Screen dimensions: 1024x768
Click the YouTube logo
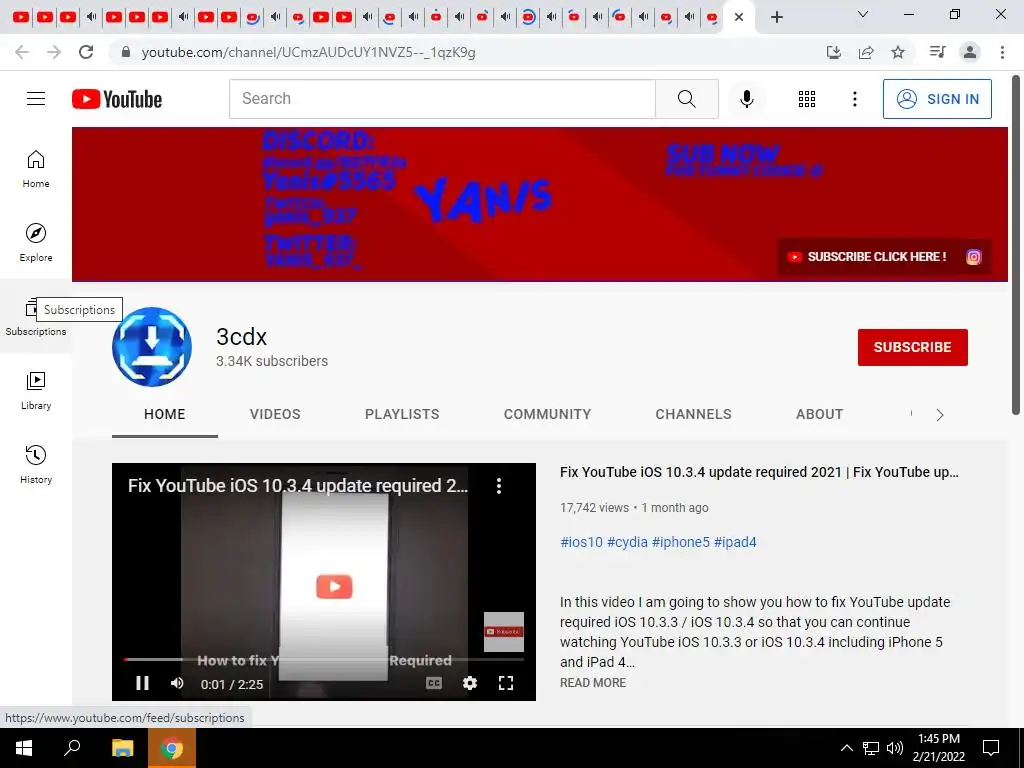pyautogui.click(x=117, y=99)
